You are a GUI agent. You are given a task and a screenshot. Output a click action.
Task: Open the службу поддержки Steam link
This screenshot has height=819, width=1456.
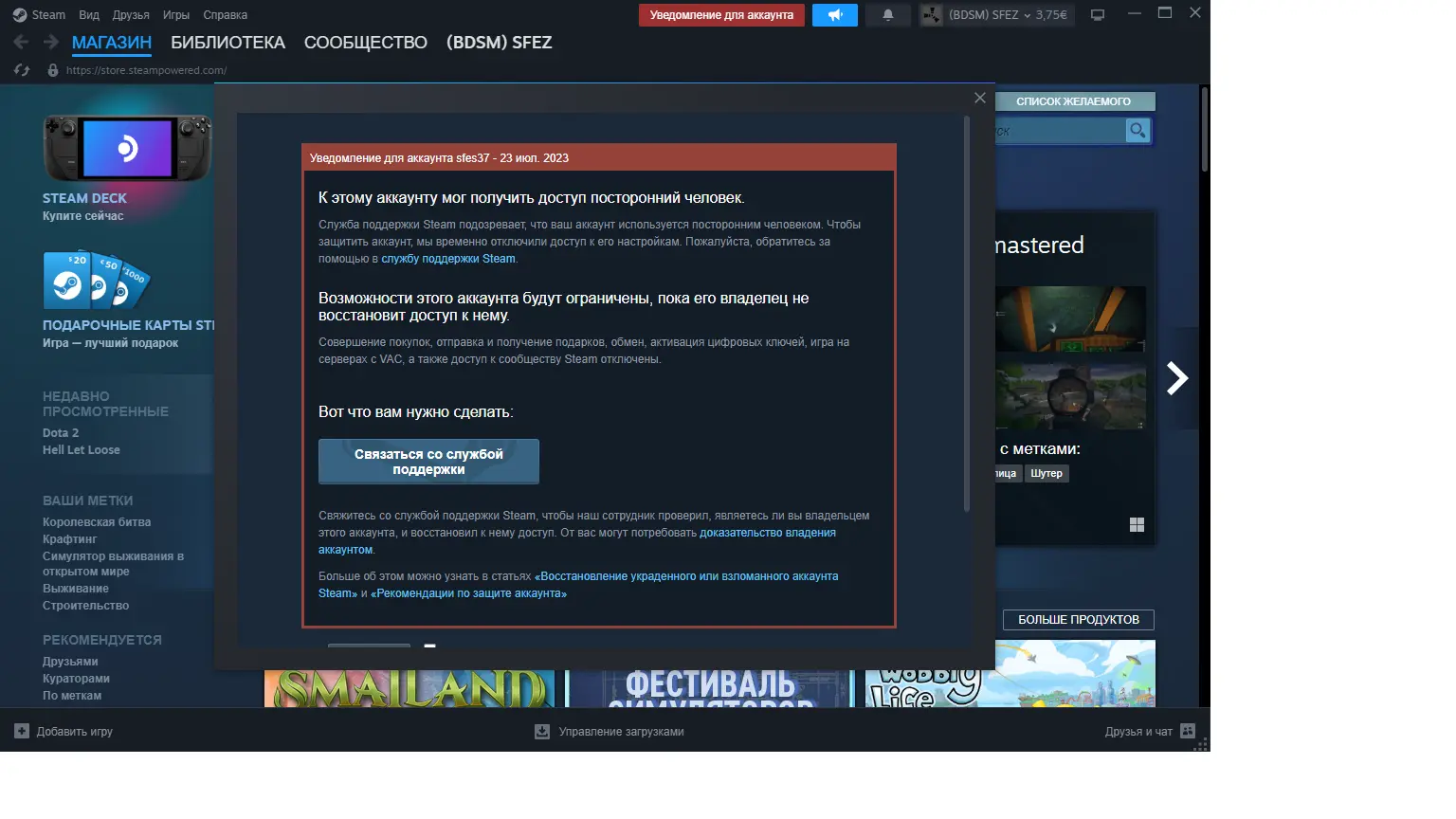click(448, 259)
